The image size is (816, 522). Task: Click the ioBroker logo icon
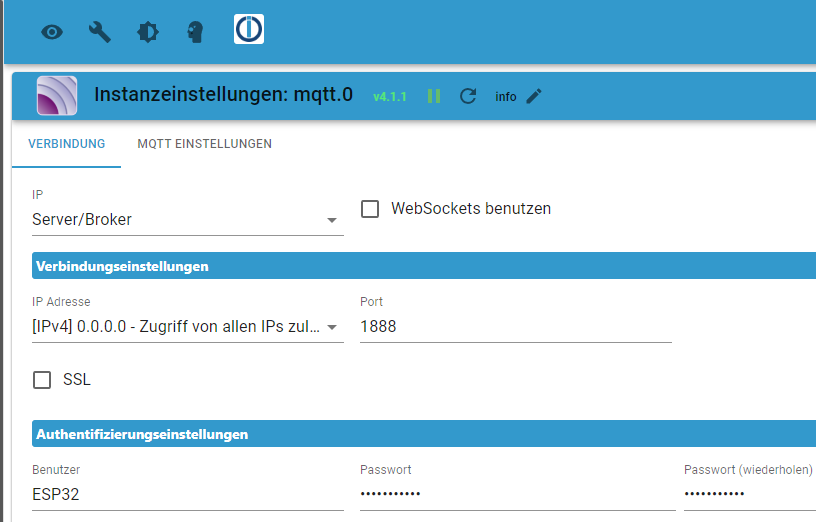pos(249,30)
